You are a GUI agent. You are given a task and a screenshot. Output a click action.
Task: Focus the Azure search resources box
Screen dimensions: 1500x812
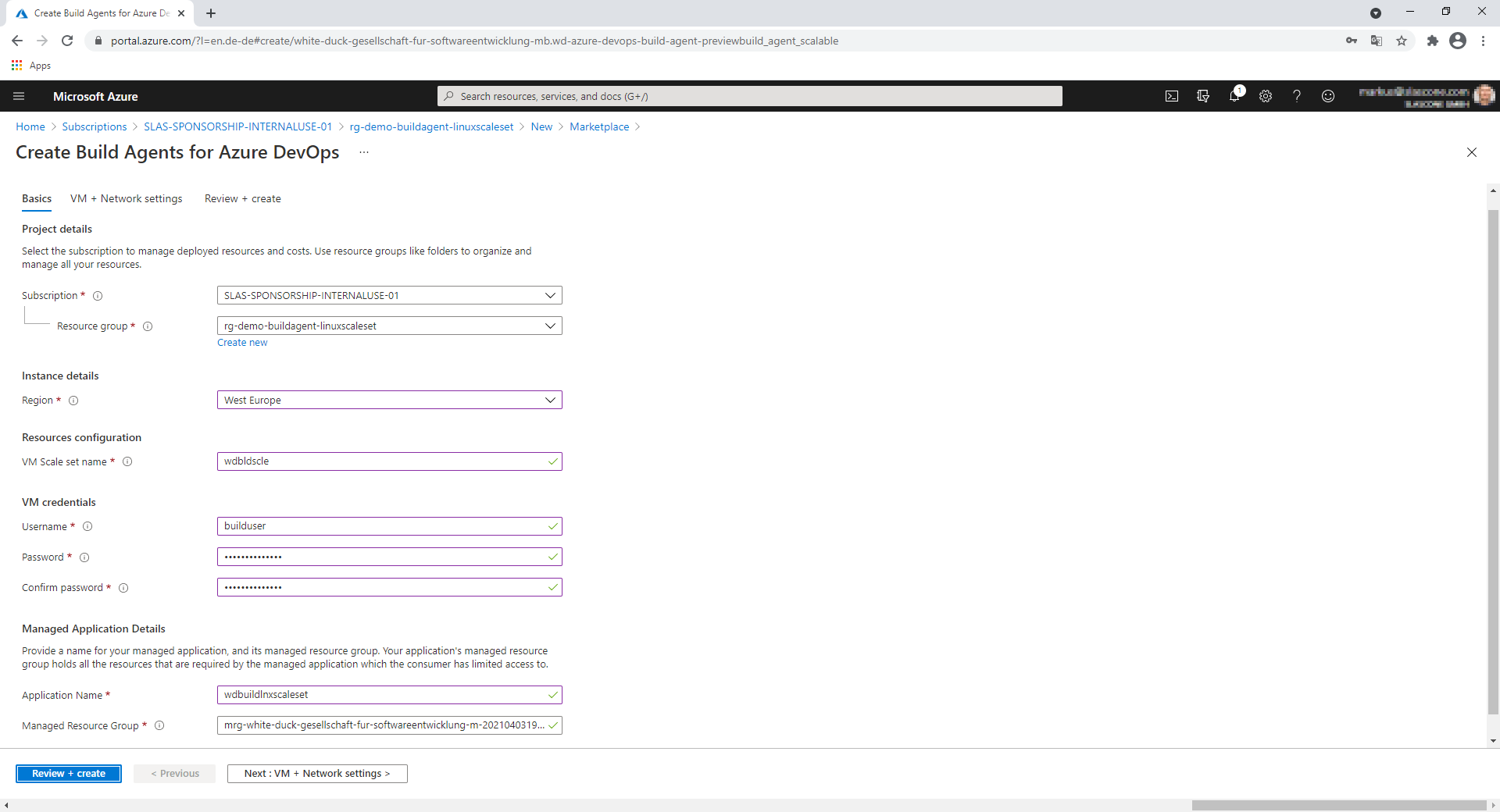click(x=750, y=96)
